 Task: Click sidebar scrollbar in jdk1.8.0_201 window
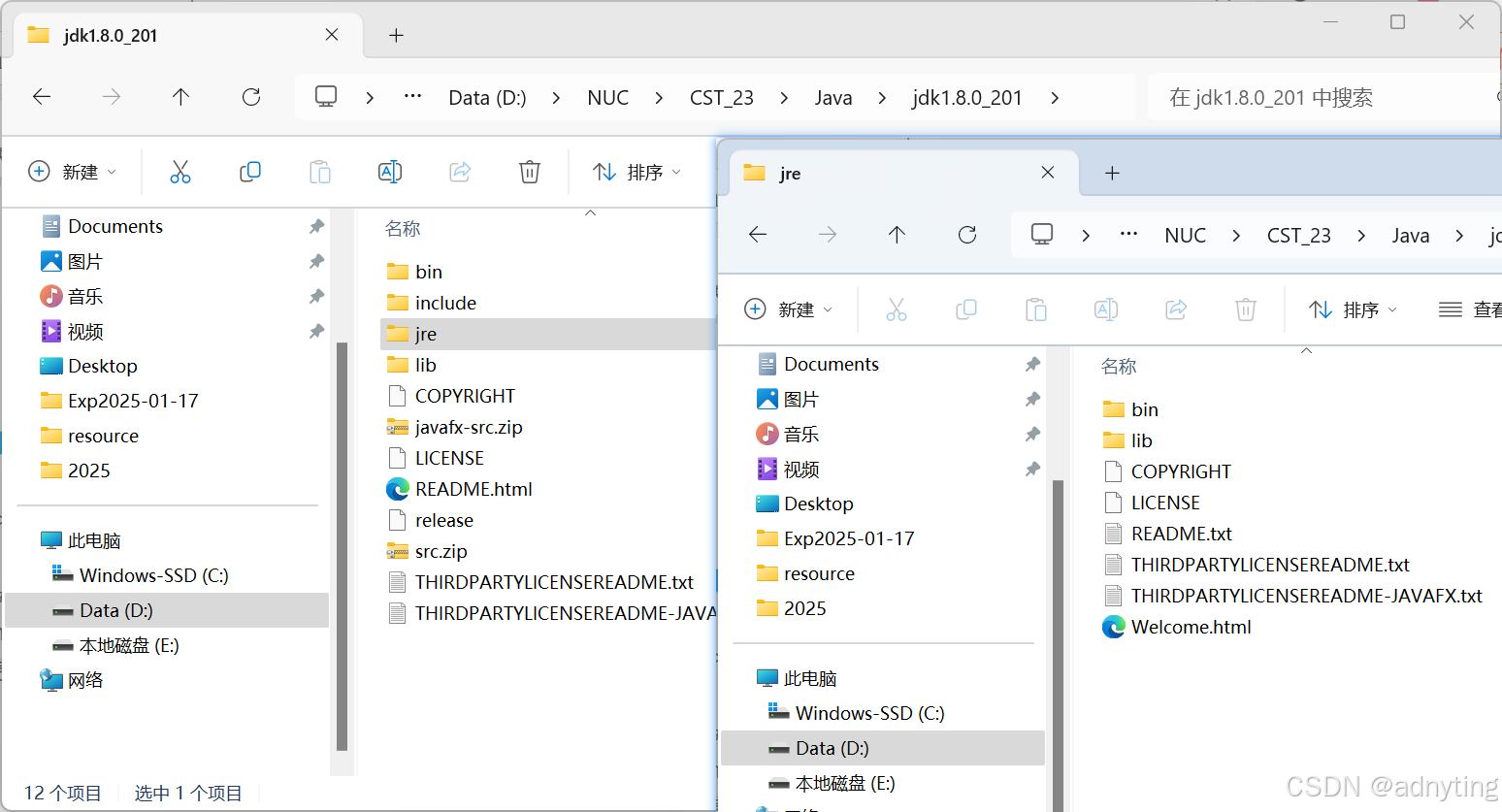click(342, 546)
